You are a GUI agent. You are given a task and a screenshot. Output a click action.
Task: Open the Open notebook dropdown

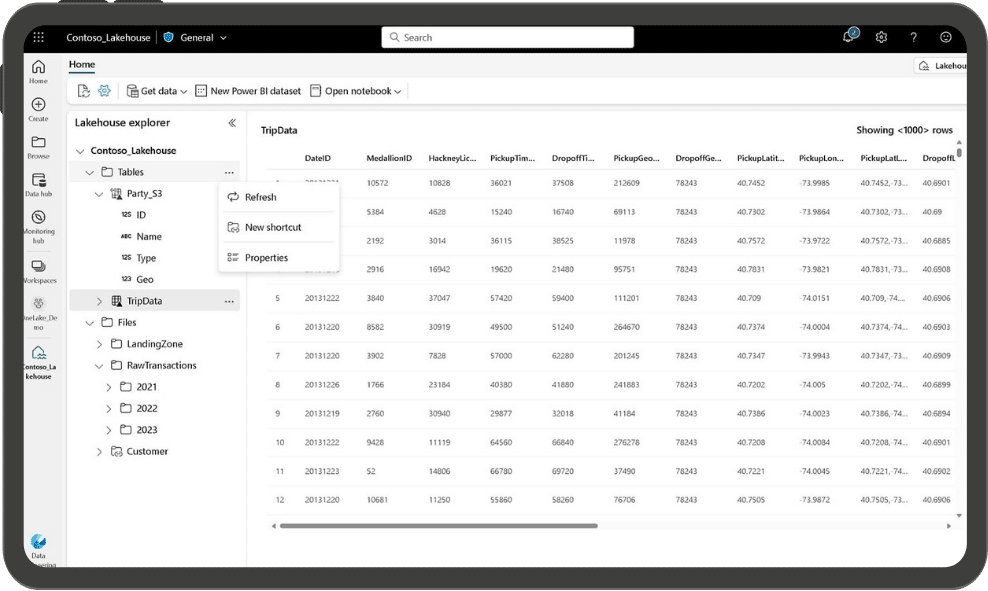click(355, 91)
